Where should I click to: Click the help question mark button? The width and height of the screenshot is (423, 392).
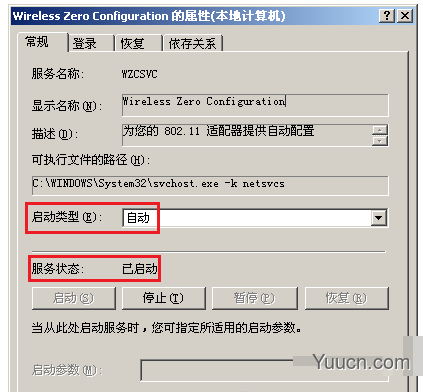387,16
